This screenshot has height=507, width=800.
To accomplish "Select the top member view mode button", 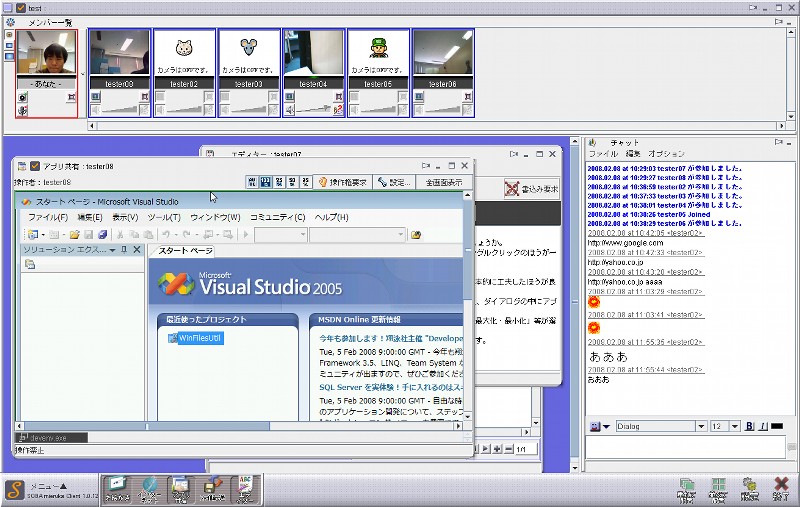I will (x=9, y=35).
